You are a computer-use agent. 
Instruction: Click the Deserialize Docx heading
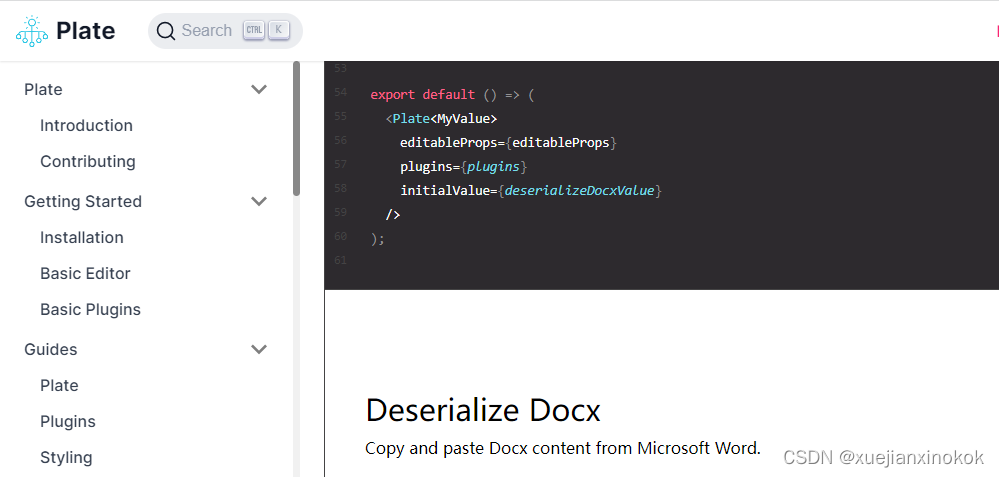click(x=483, y=410)
